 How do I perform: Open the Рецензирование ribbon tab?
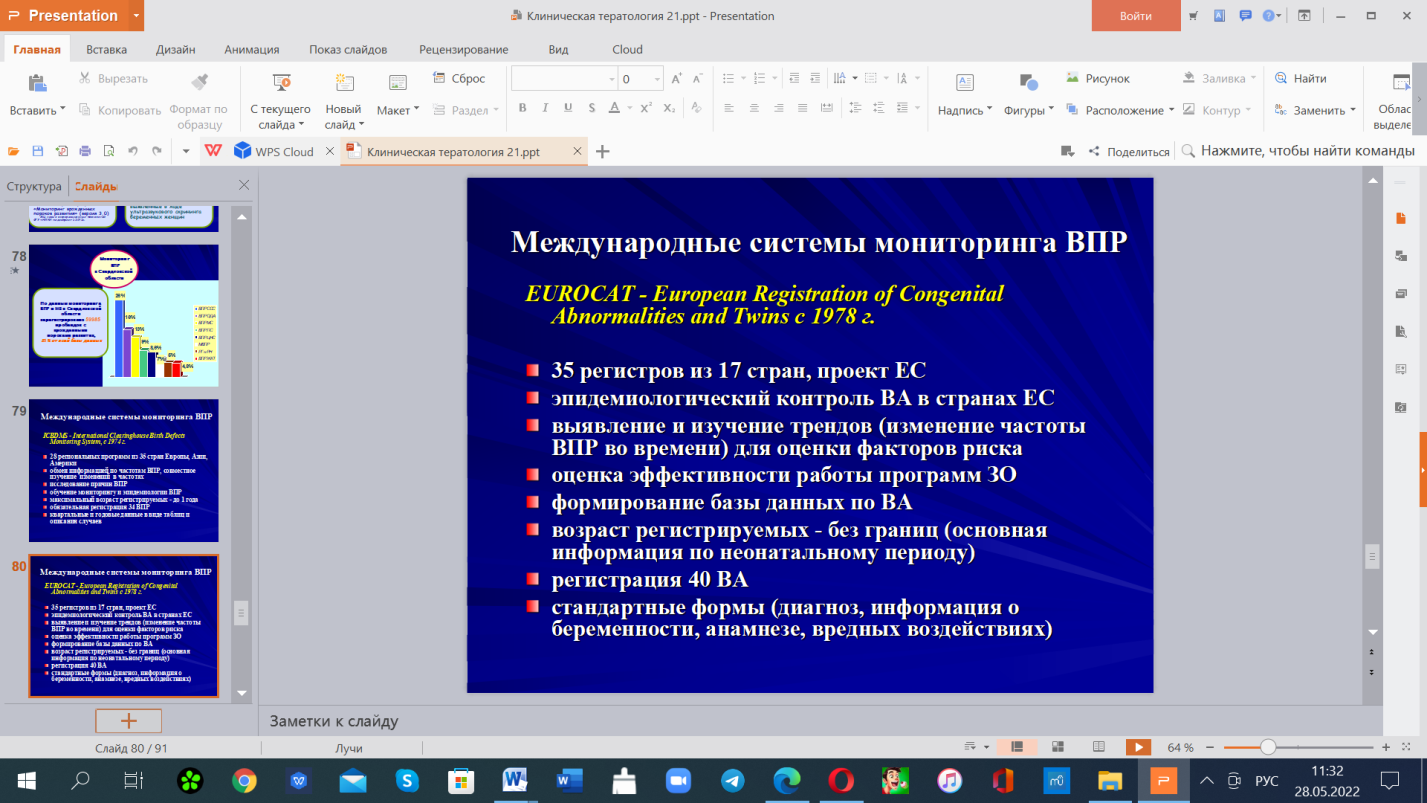pos(463,49)
